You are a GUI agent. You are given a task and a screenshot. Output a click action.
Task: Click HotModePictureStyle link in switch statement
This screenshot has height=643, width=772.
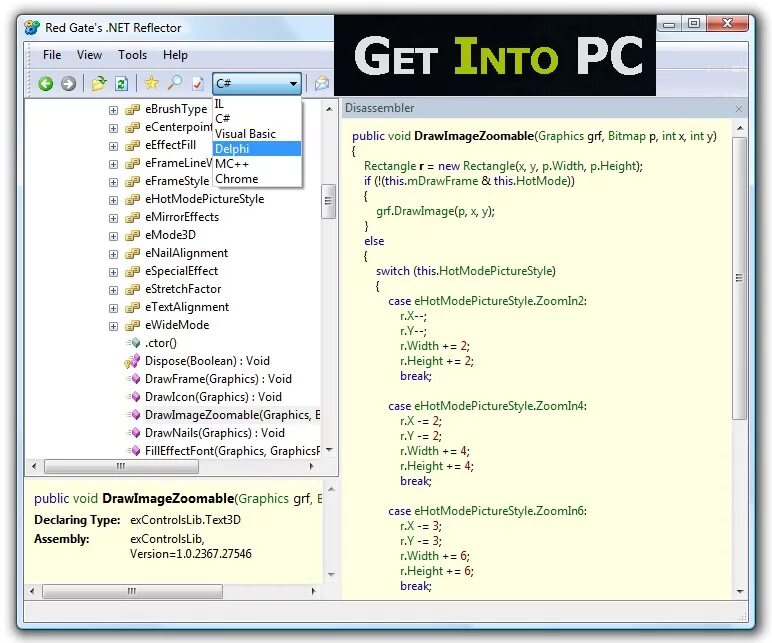coord(495,271)
